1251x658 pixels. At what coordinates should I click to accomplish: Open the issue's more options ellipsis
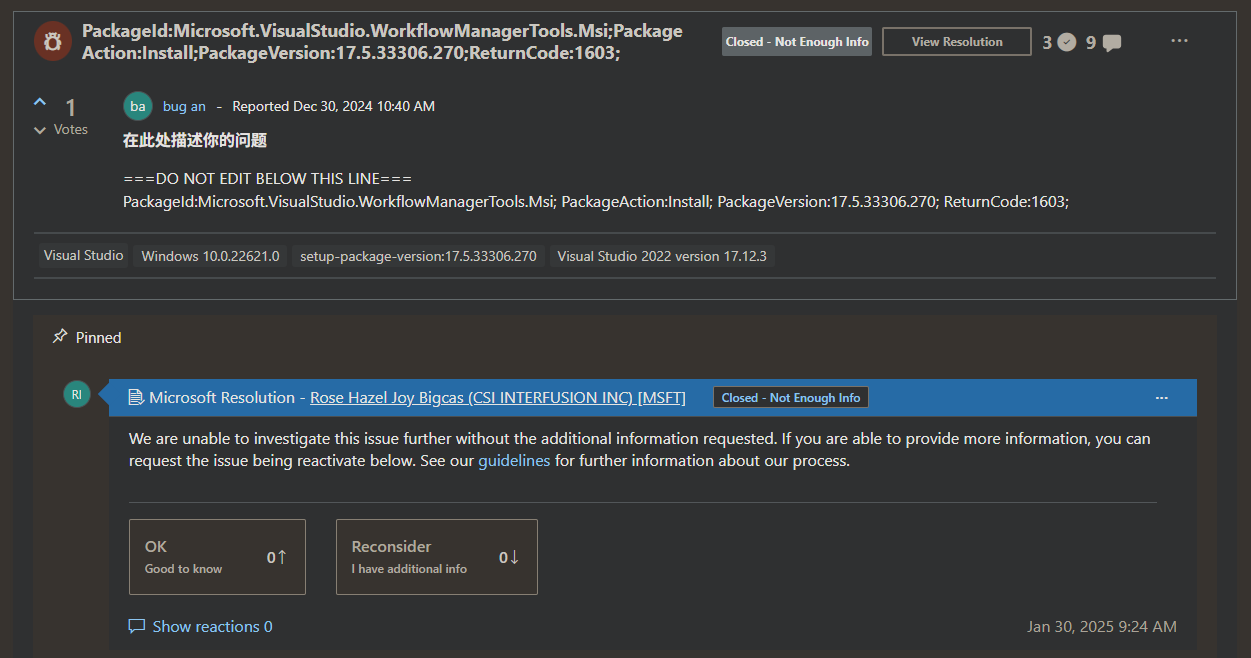1179,41
